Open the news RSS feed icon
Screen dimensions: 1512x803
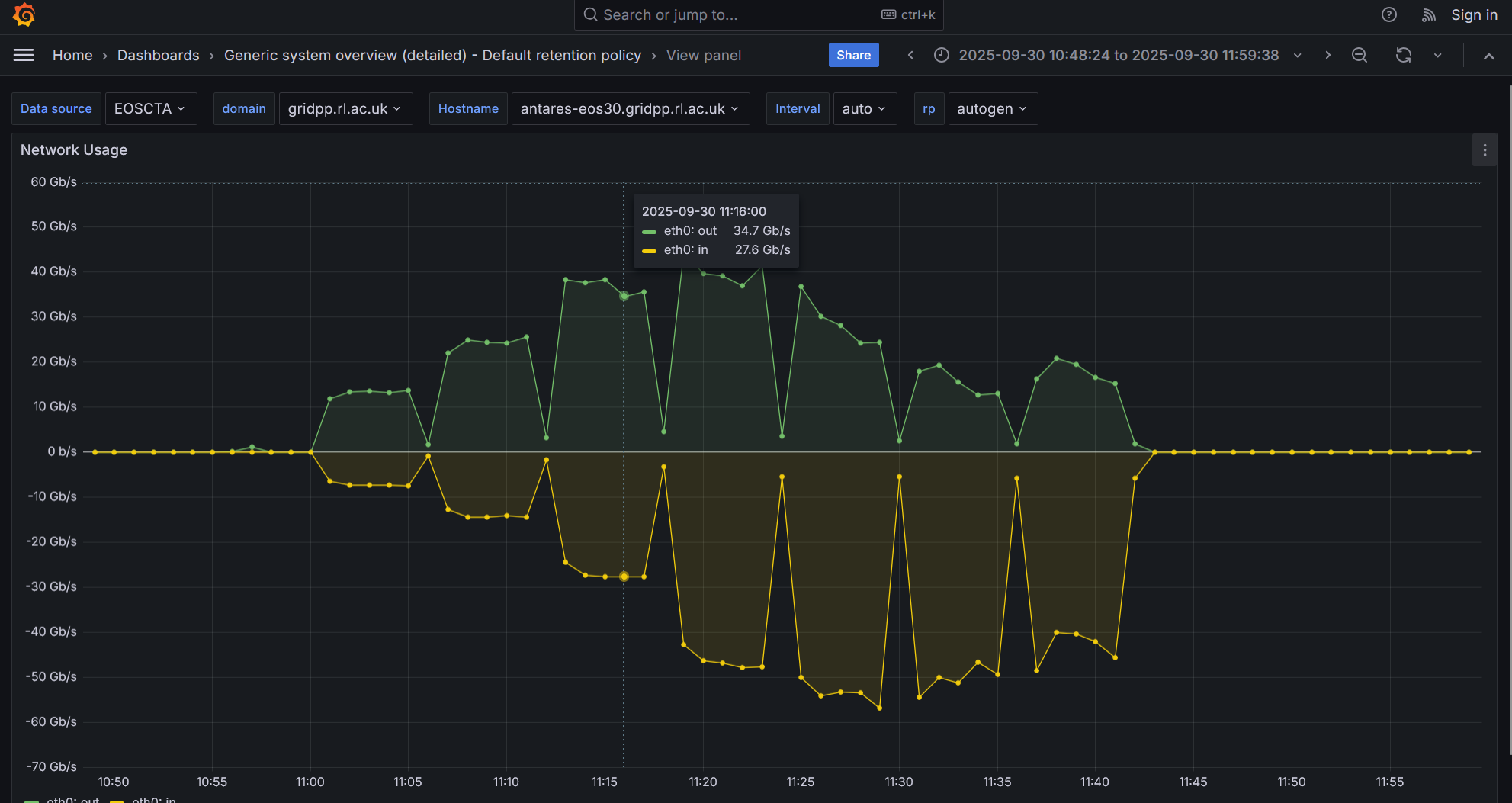click(x=1428, y=14)
